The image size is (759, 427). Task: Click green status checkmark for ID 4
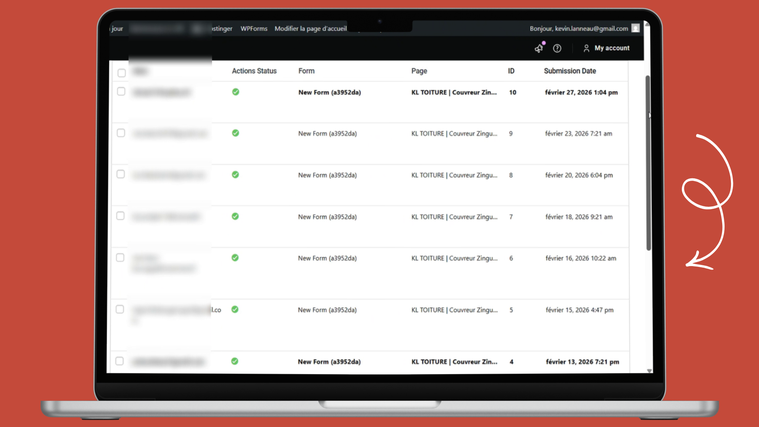coord(234,361)
